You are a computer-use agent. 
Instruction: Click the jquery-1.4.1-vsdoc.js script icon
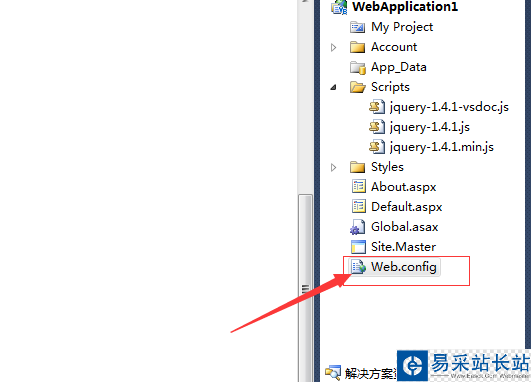pos(377,107)
